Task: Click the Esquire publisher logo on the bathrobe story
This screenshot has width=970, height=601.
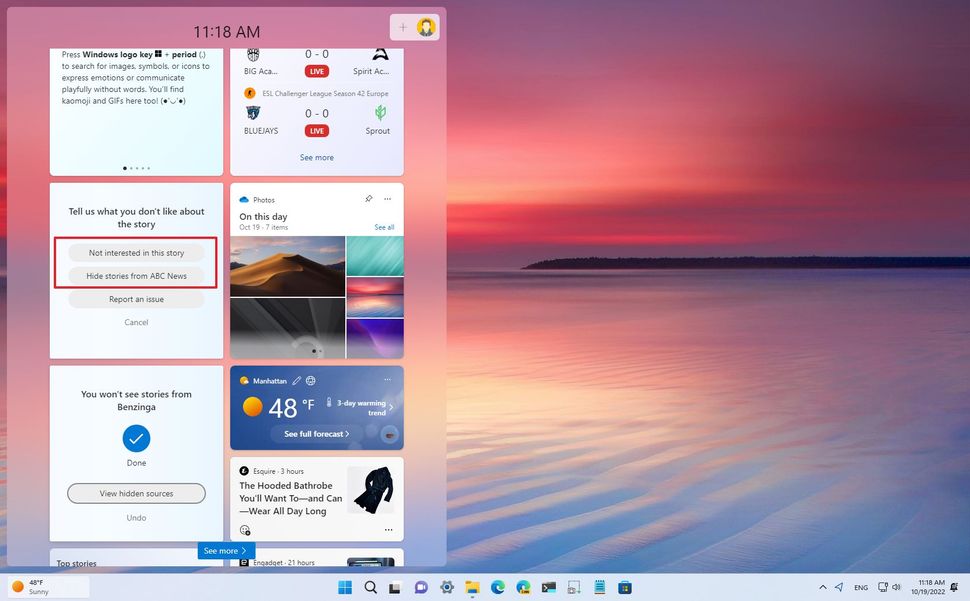Action: pyautogui.click(x=245, y=470)
